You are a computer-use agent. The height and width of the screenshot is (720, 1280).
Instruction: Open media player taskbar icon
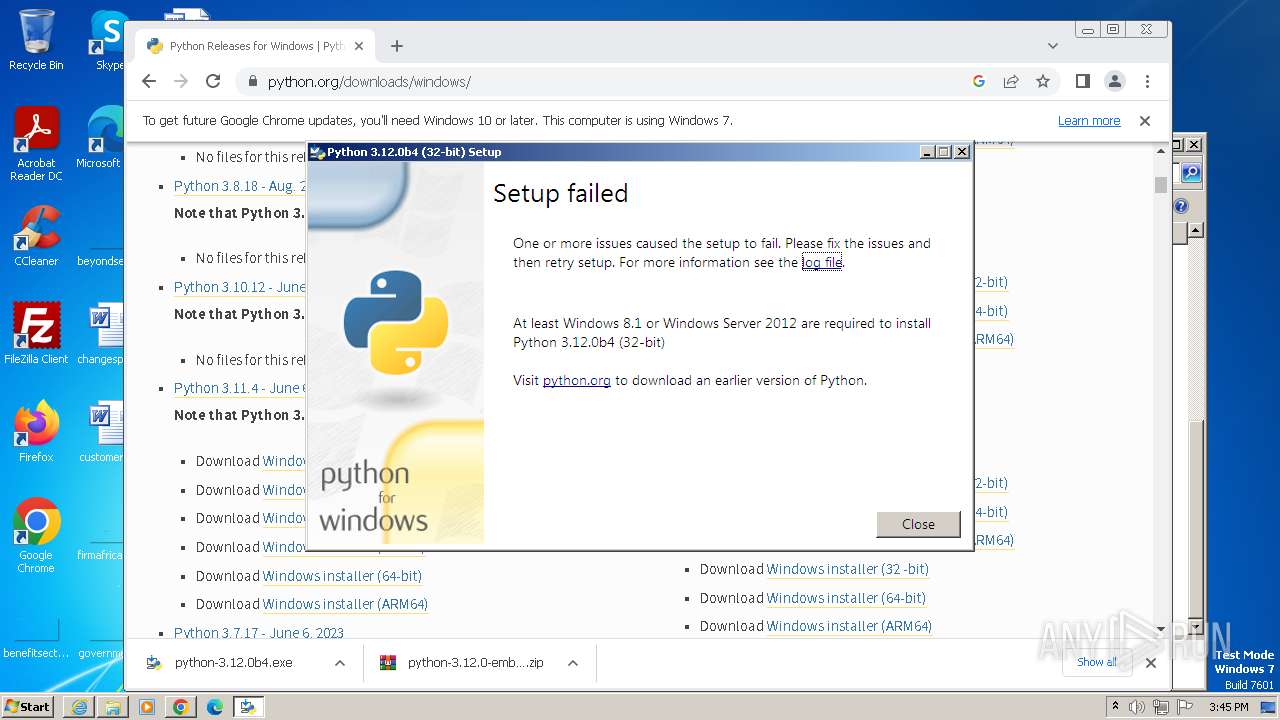[x=147, y=707]
